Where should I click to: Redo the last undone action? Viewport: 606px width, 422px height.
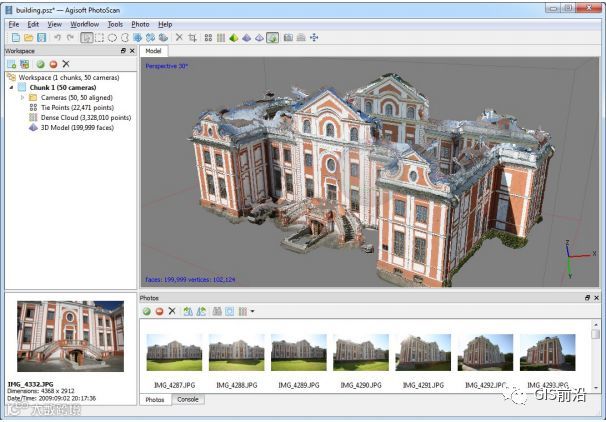coord(70,37)
